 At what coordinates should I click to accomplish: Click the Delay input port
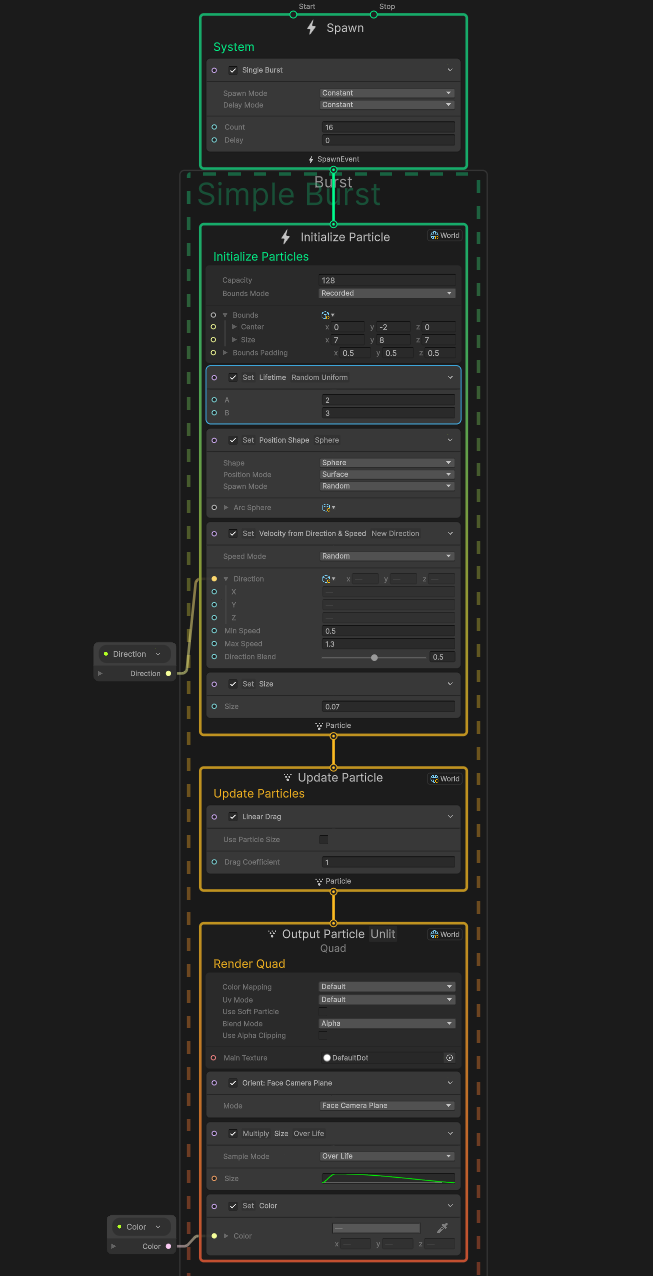214,140
